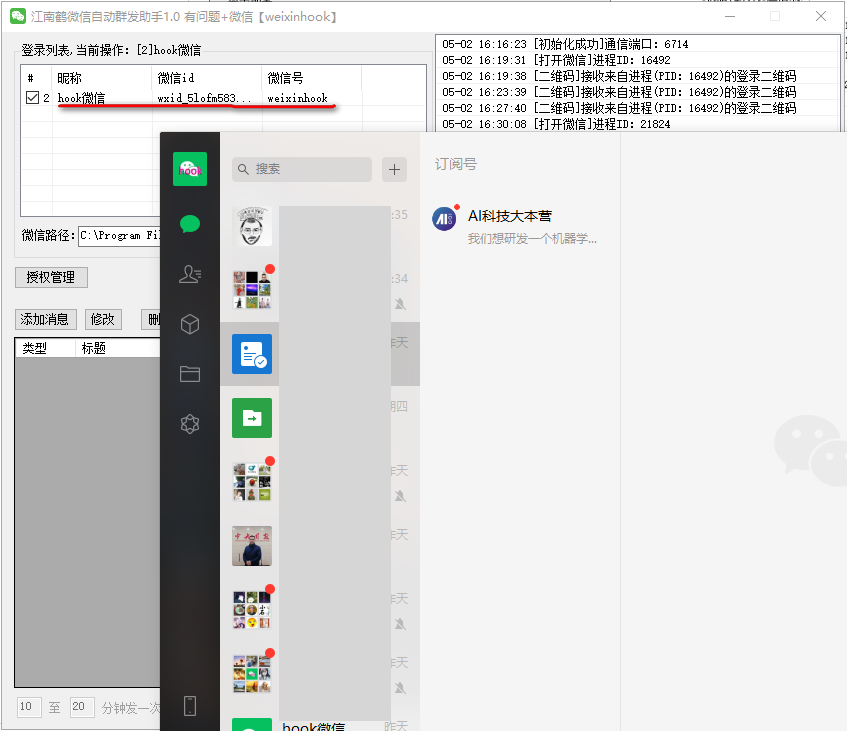Select the log line 打开微信 进程ID: 16492
847x731 pixels.
556,60
